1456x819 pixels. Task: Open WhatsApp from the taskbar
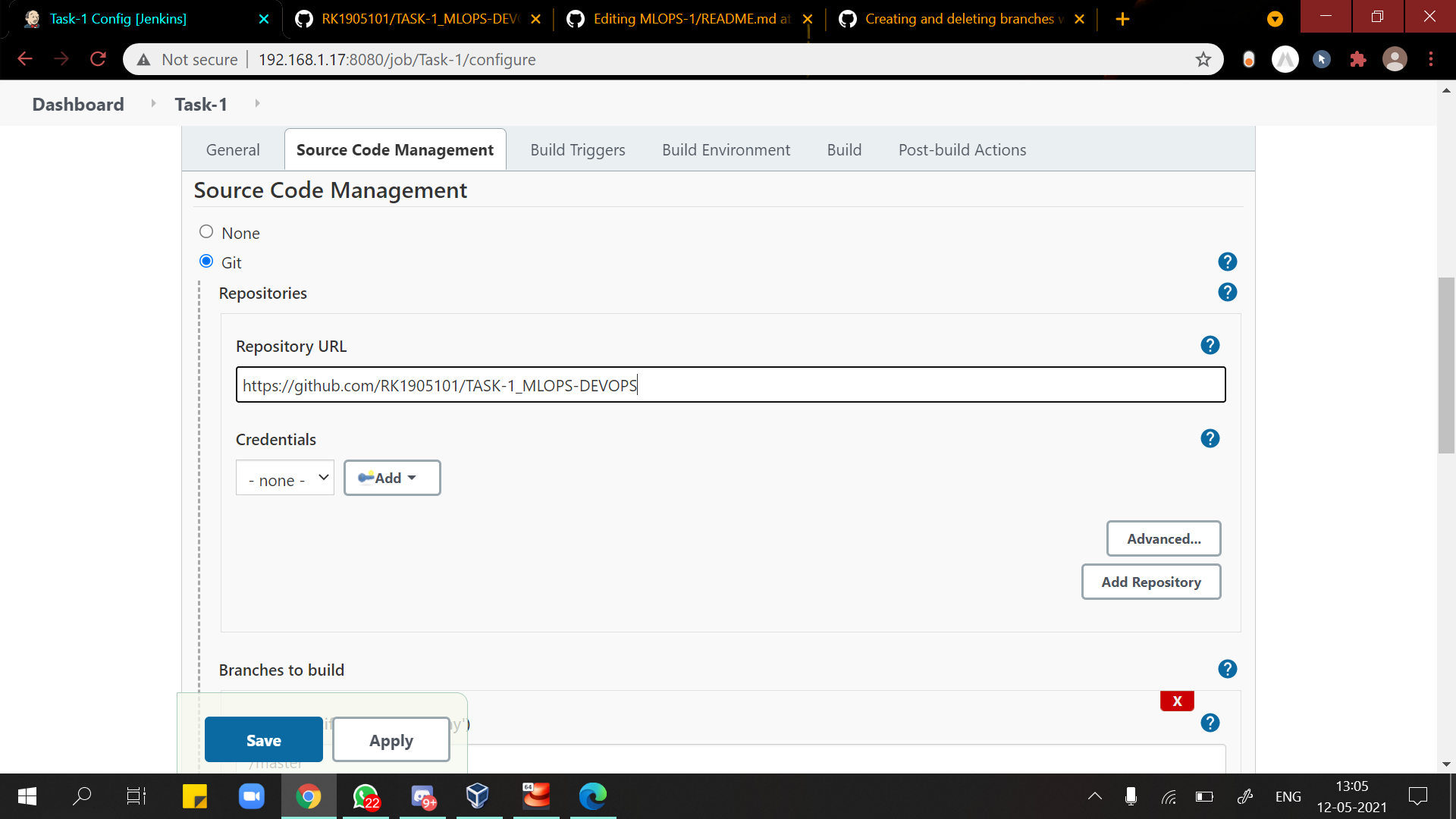[366, 796]
